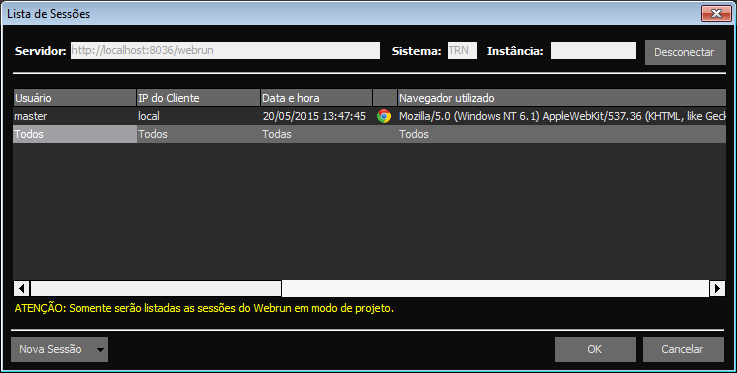
Task: Select Todos under Navegador utilizado column
Action: (x=562, y=134)
